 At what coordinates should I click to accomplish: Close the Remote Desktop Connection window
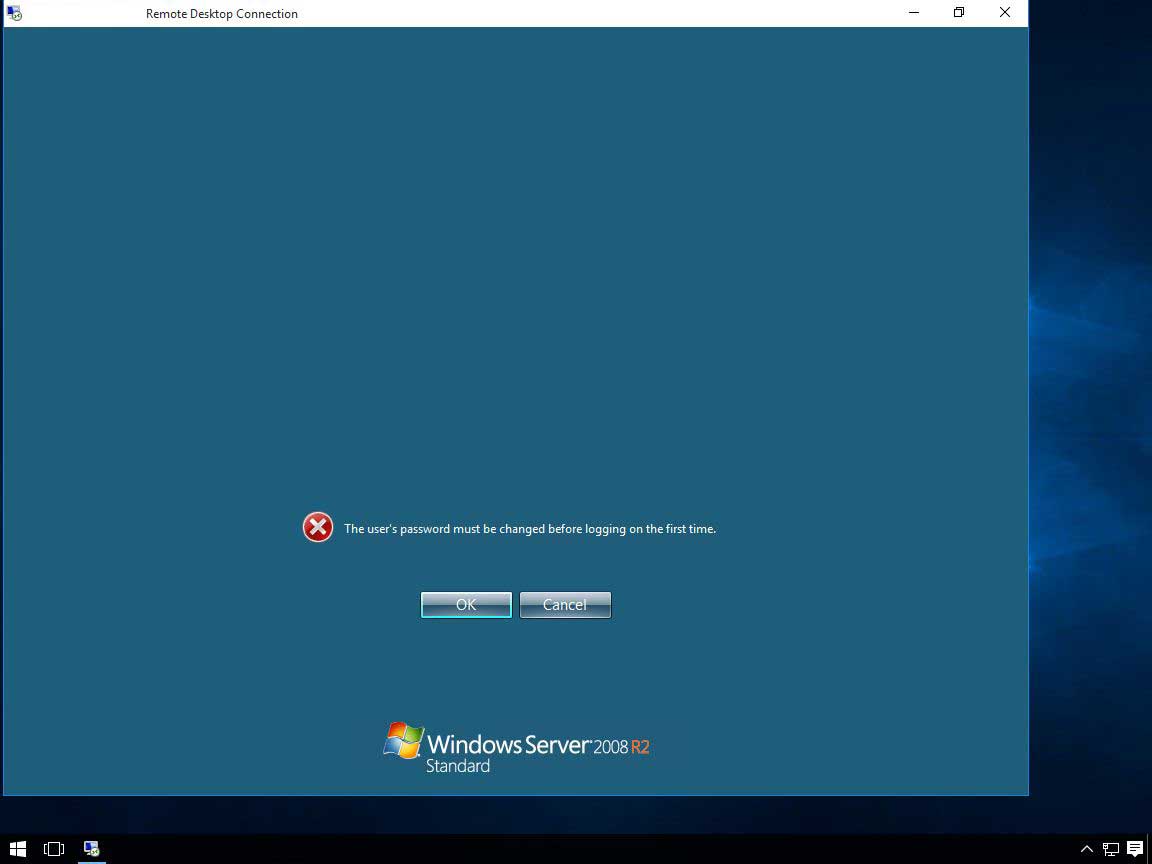pyautogui.click(x=1005, y=13)
